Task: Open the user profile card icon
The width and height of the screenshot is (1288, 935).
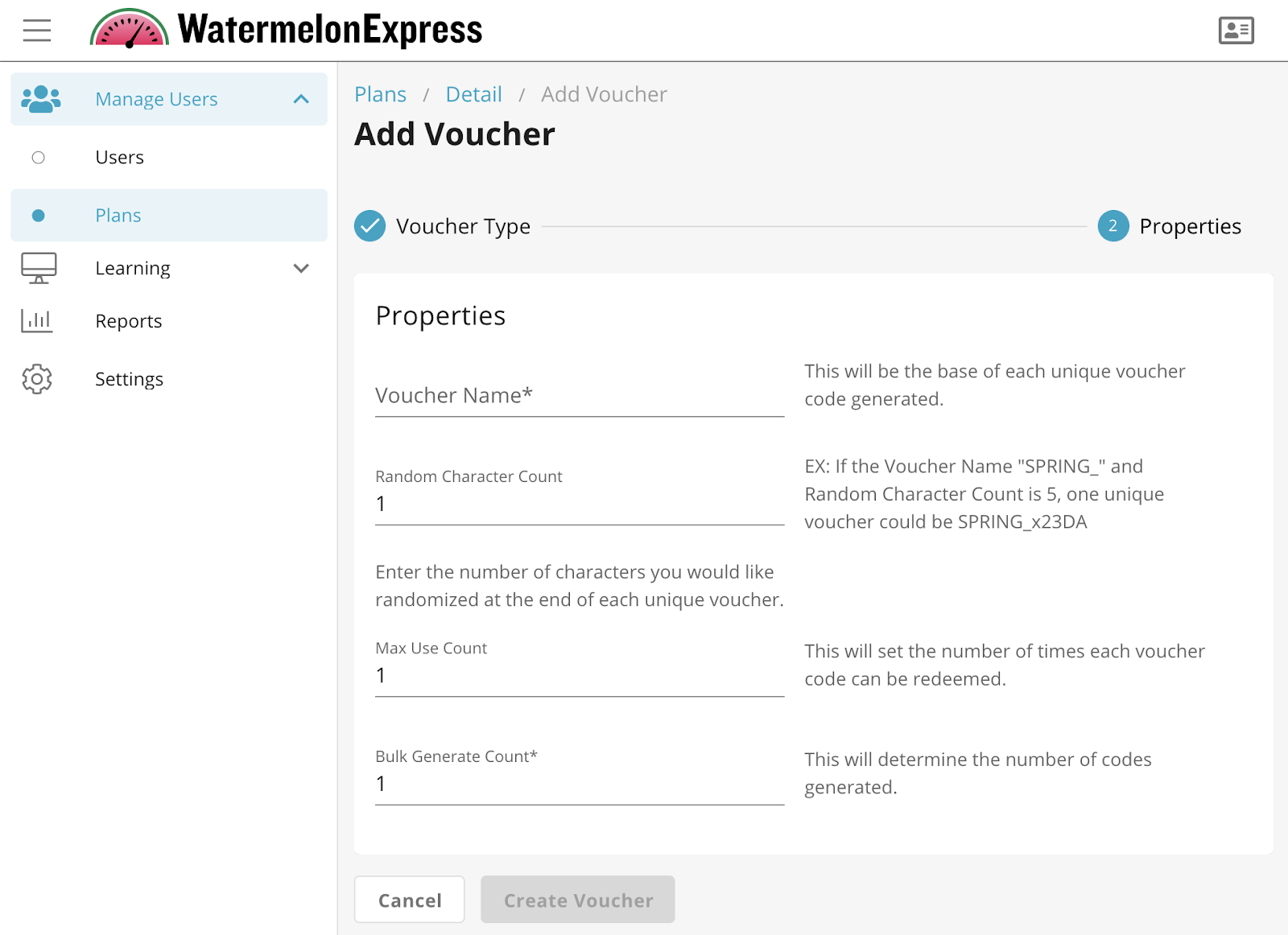Action: 1234,30
